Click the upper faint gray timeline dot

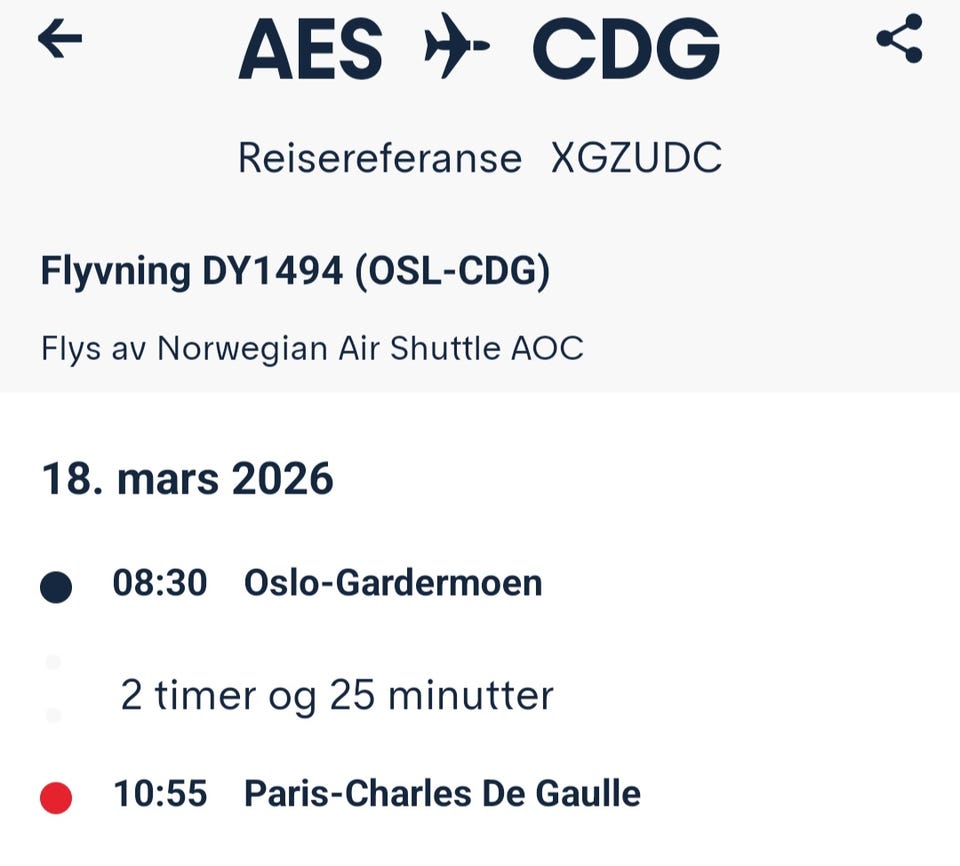click(54, 662)
